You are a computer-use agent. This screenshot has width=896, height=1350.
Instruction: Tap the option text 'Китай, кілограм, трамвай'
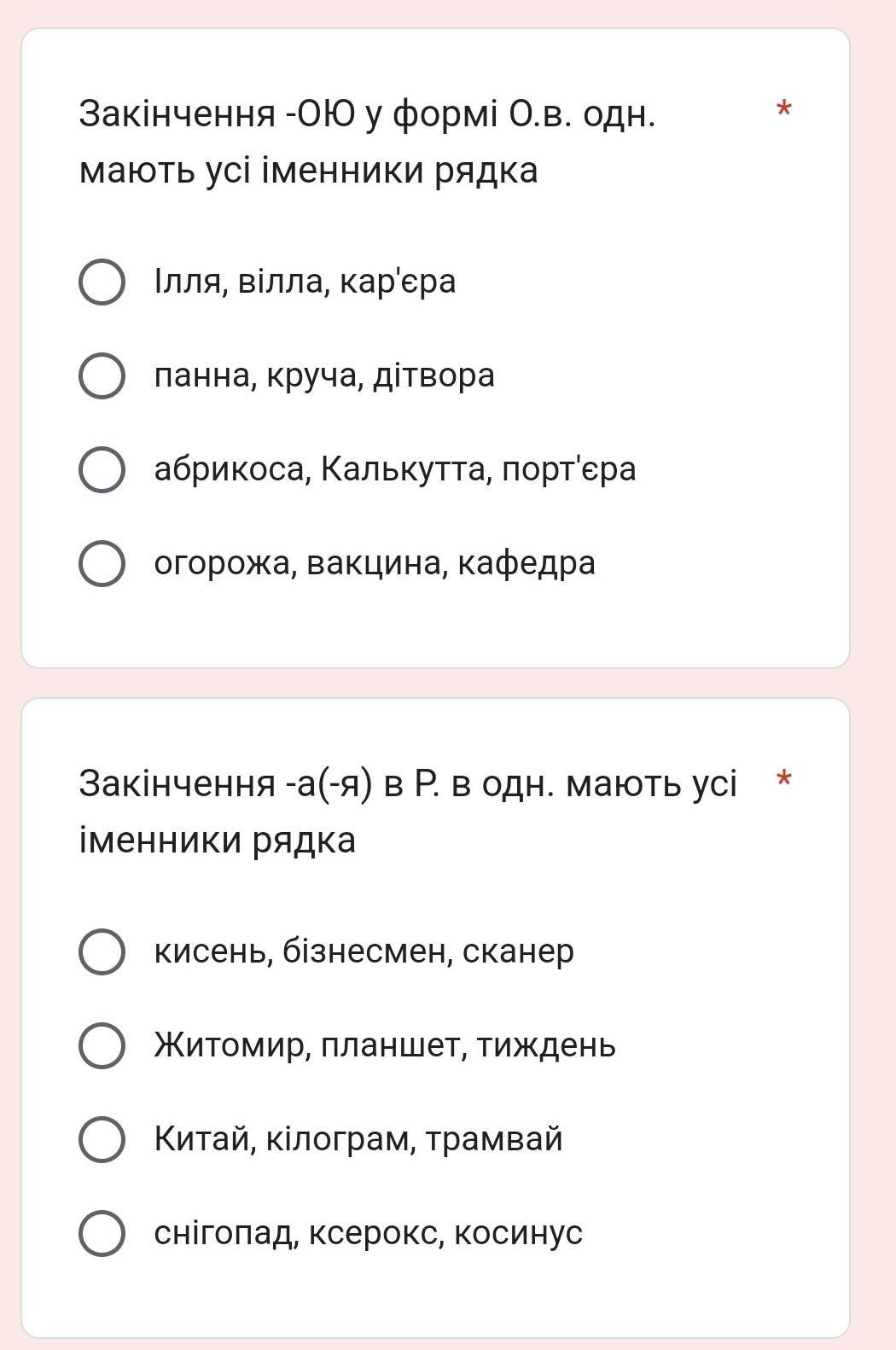(x=358, y=1139)
